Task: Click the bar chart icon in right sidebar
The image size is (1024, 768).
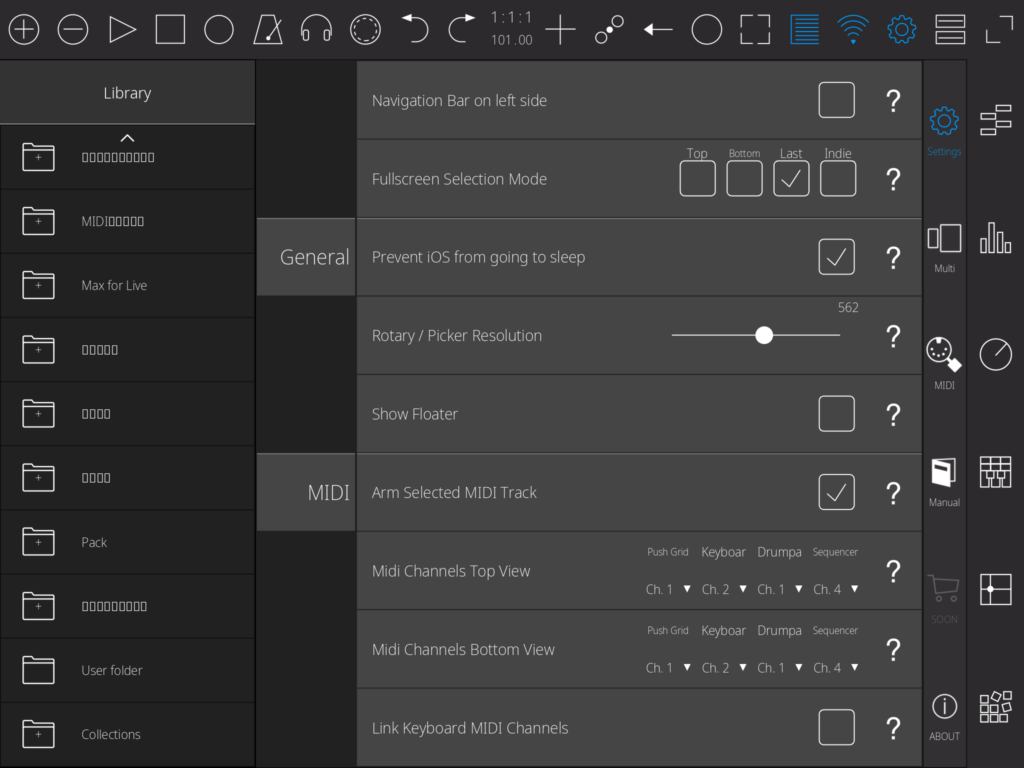Action: 995,238
